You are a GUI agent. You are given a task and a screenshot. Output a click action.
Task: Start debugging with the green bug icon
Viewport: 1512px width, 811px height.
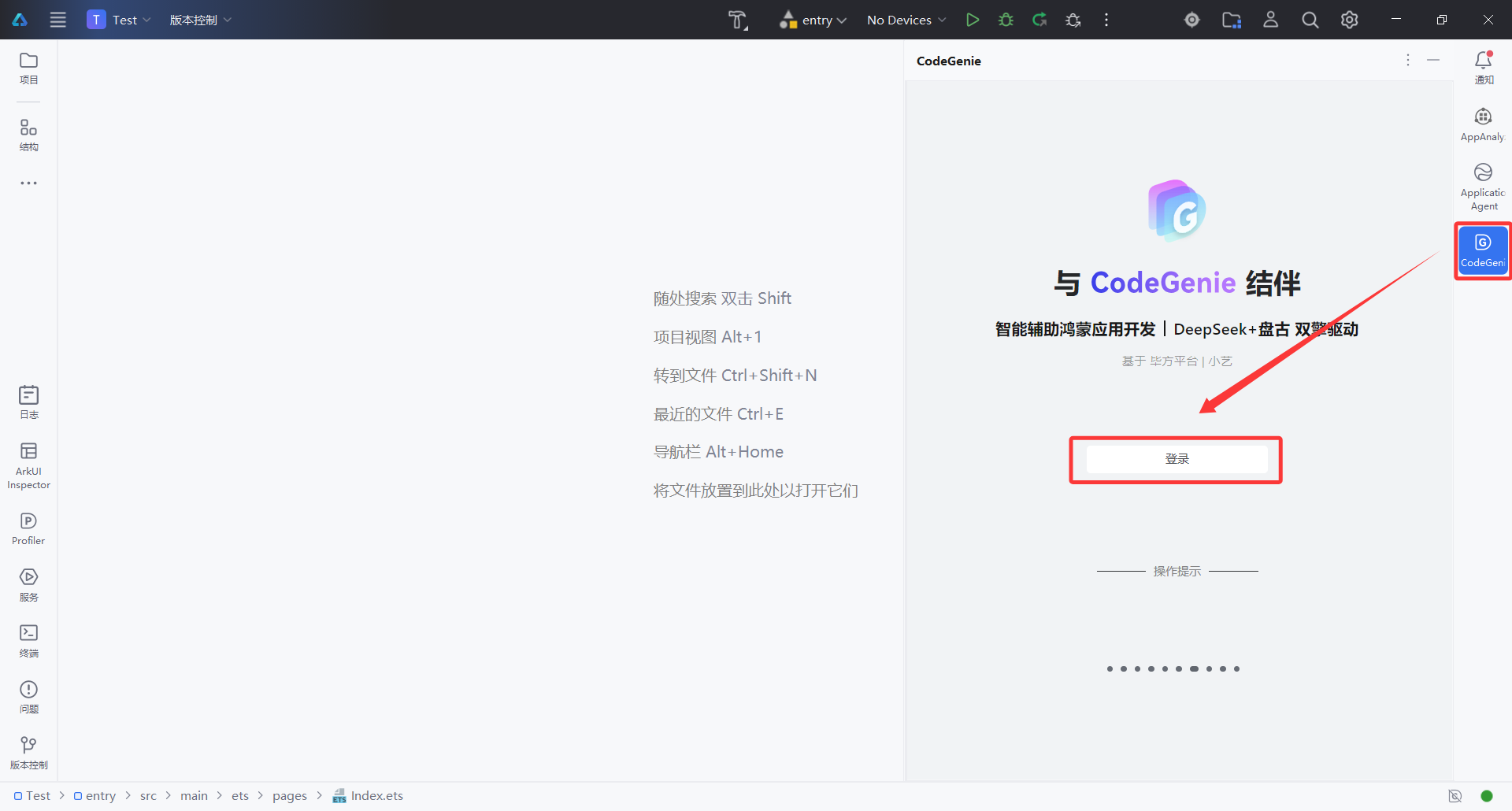[1006, 20]
